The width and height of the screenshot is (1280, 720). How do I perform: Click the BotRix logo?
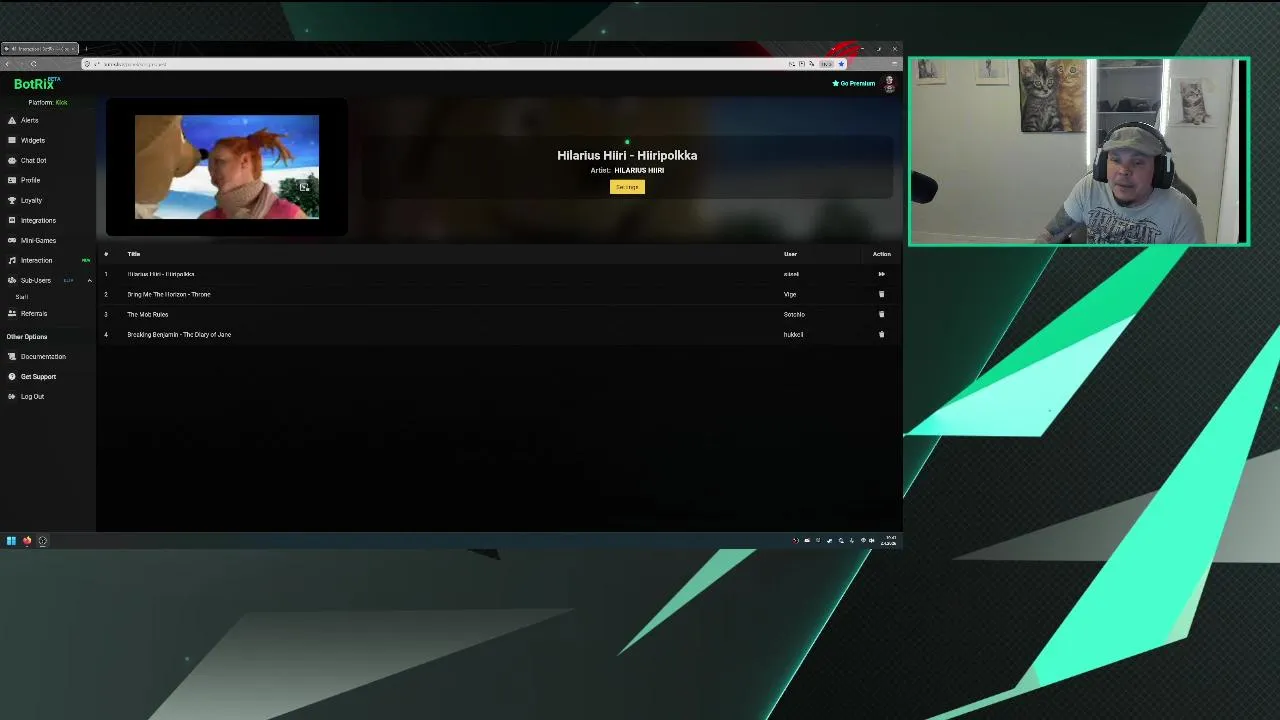(36, 84)
